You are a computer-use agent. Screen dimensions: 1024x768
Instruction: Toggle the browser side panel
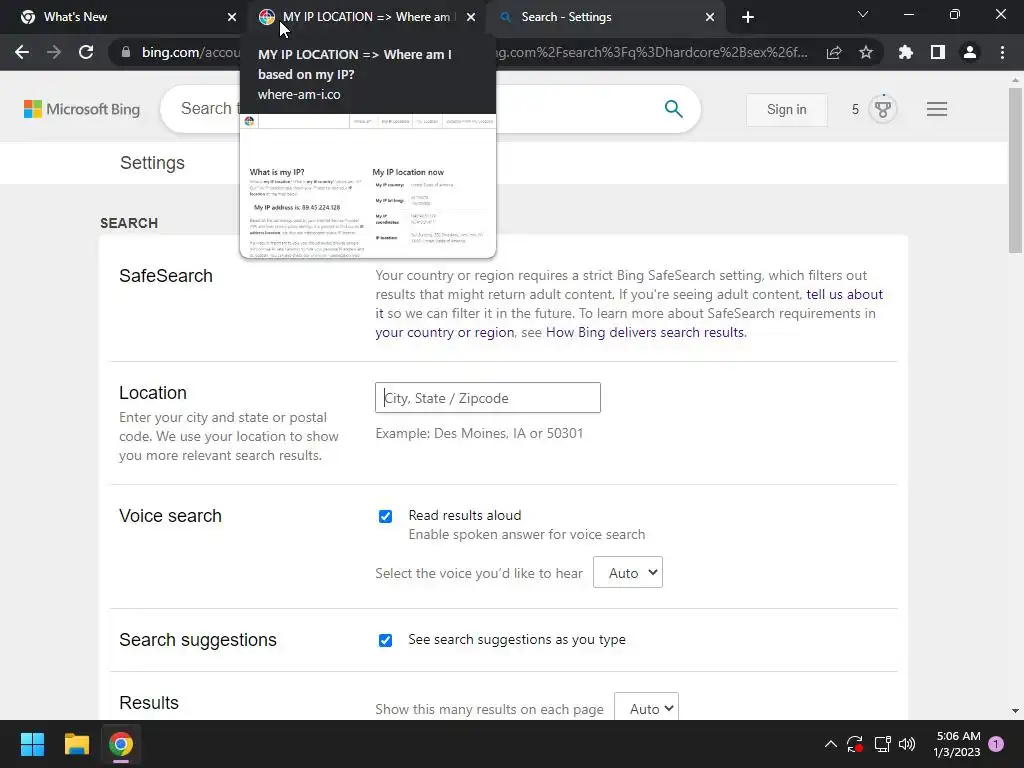coord(938,52)
